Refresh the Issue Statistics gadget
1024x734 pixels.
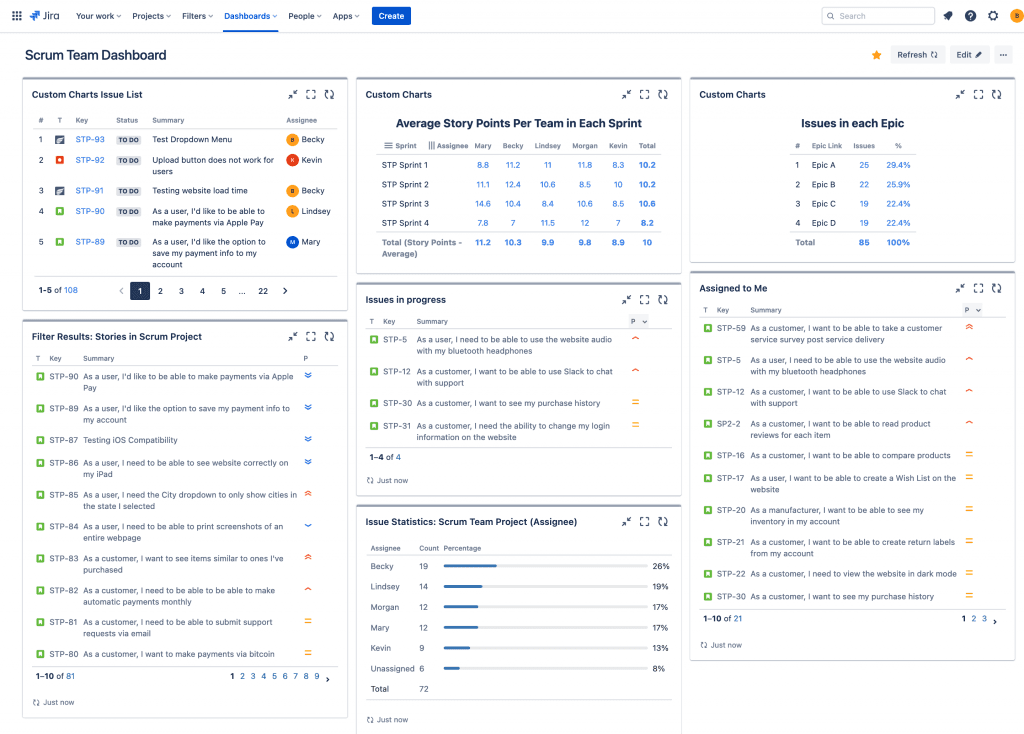point(663,522)
